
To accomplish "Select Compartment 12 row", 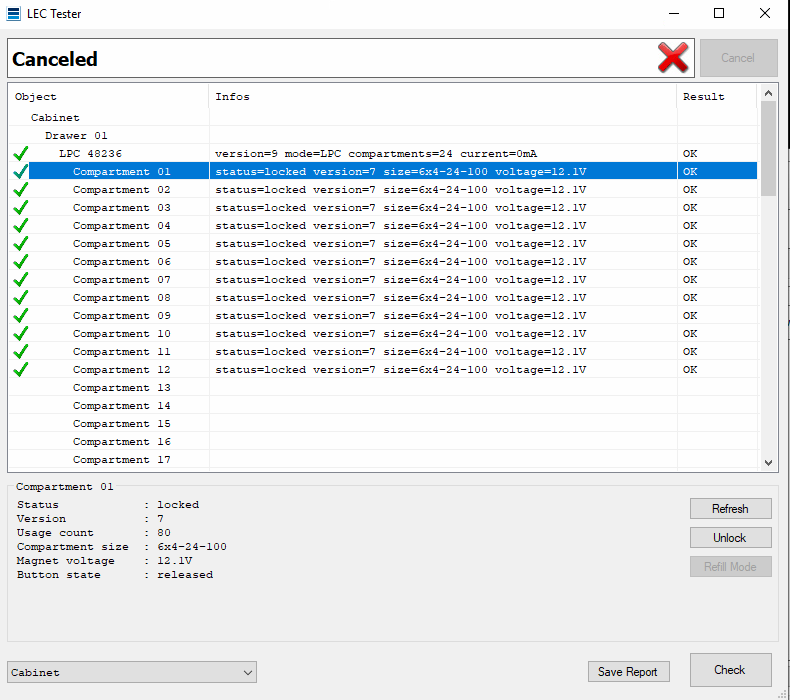I will [x=383, y=369].
